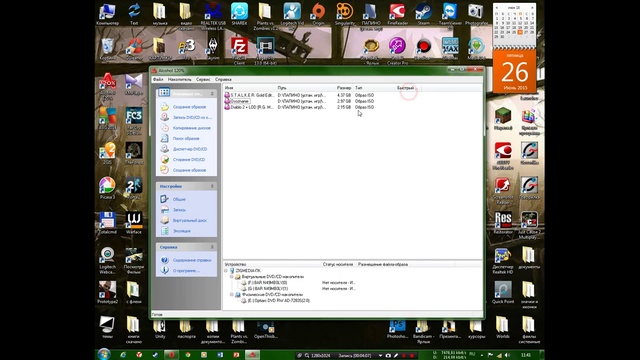
Task: Select the S.T.A.L.K.E.R. Gold Edition image row
Action: [x=299, y=95]
